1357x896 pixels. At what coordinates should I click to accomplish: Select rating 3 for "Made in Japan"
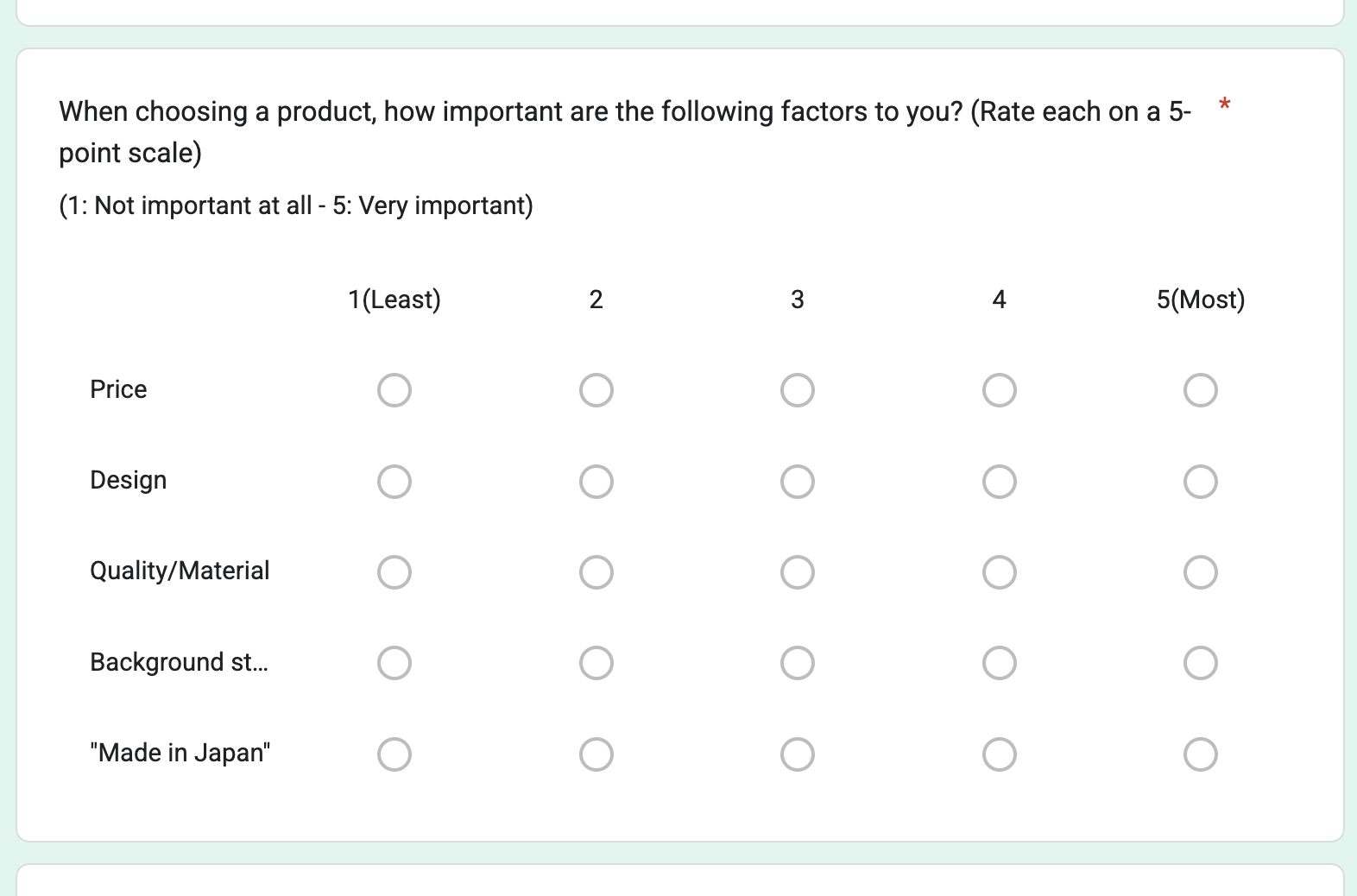[x=798, y=754]
